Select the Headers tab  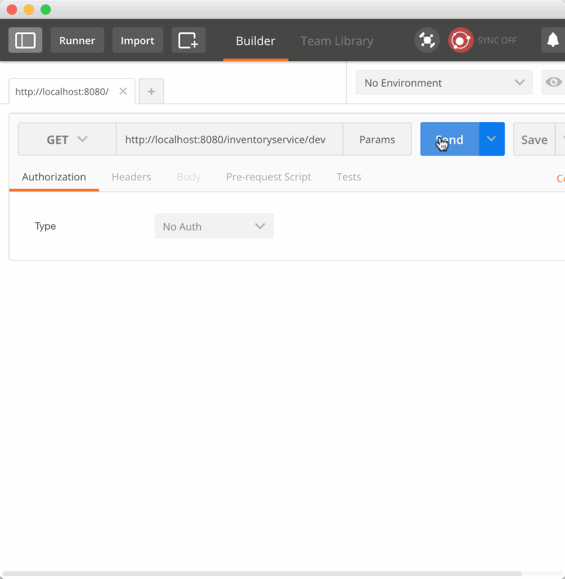click(x=131, y=177)
